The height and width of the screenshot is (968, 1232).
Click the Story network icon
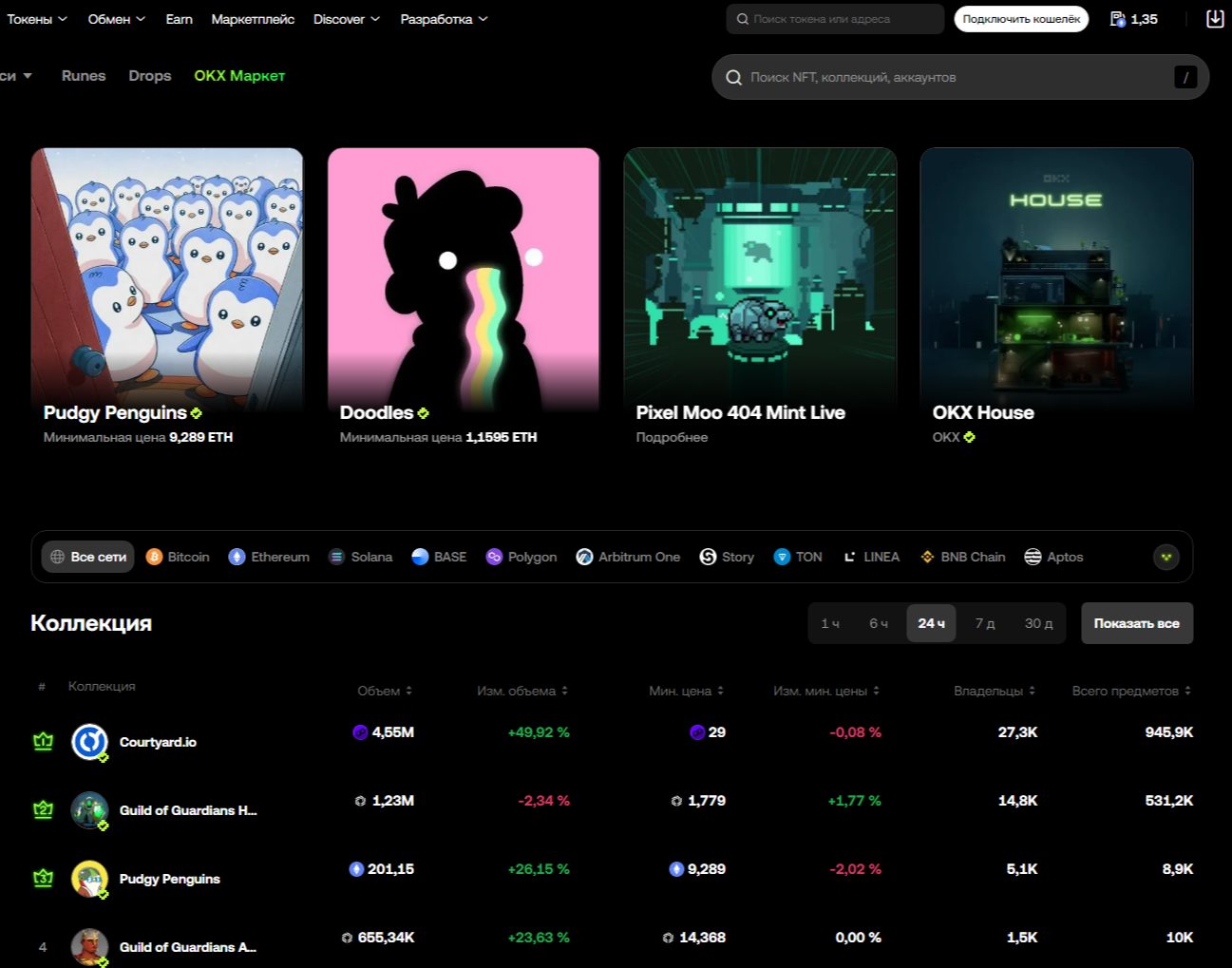tap(708, 557)
